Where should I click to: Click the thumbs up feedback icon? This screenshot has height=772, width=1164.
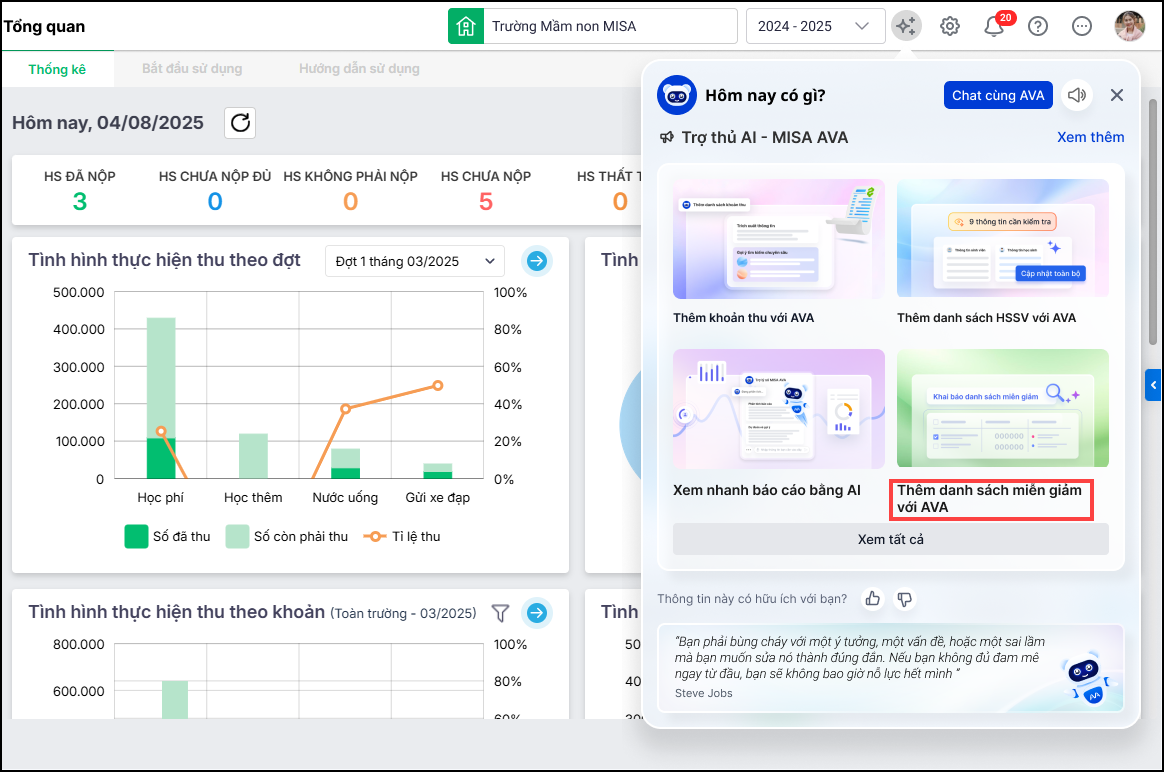(873, 599)
